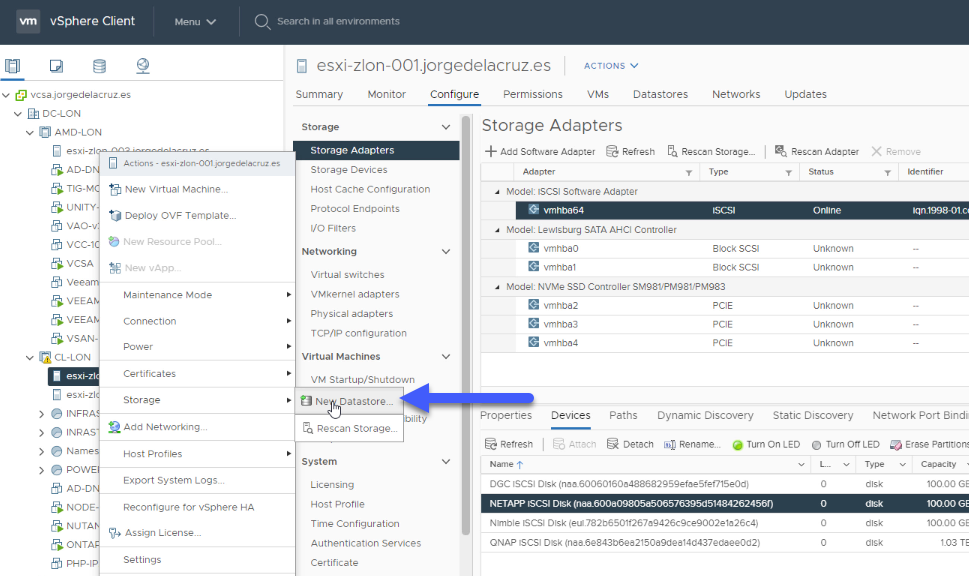This screenshot has height=576, width=969.
Task: Select Rescan Storage in the submenu
Action: (349, 428)
